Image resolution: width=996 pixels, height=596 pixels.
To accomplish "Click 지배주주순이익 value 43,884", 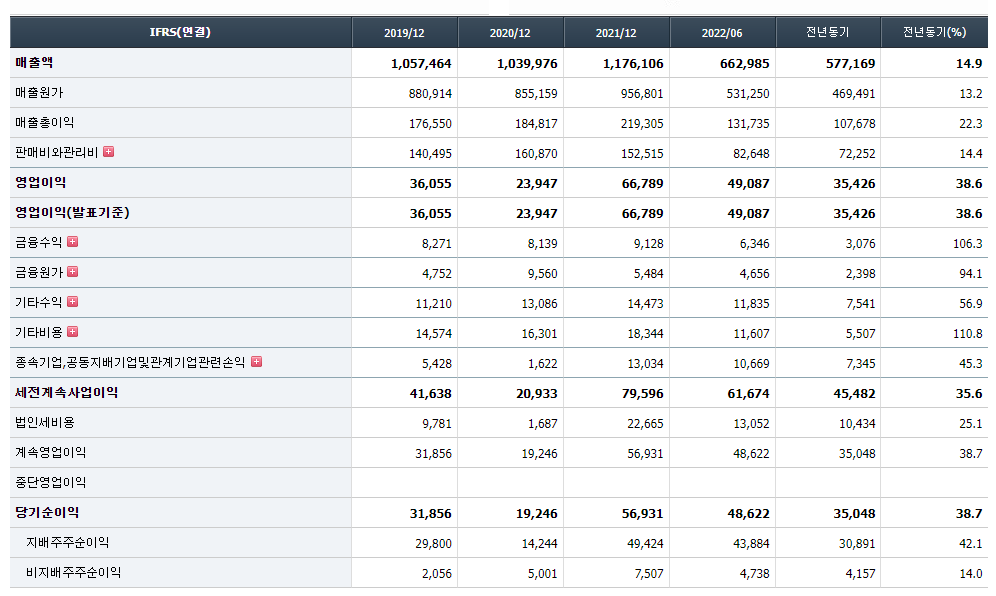I will 751,544.
